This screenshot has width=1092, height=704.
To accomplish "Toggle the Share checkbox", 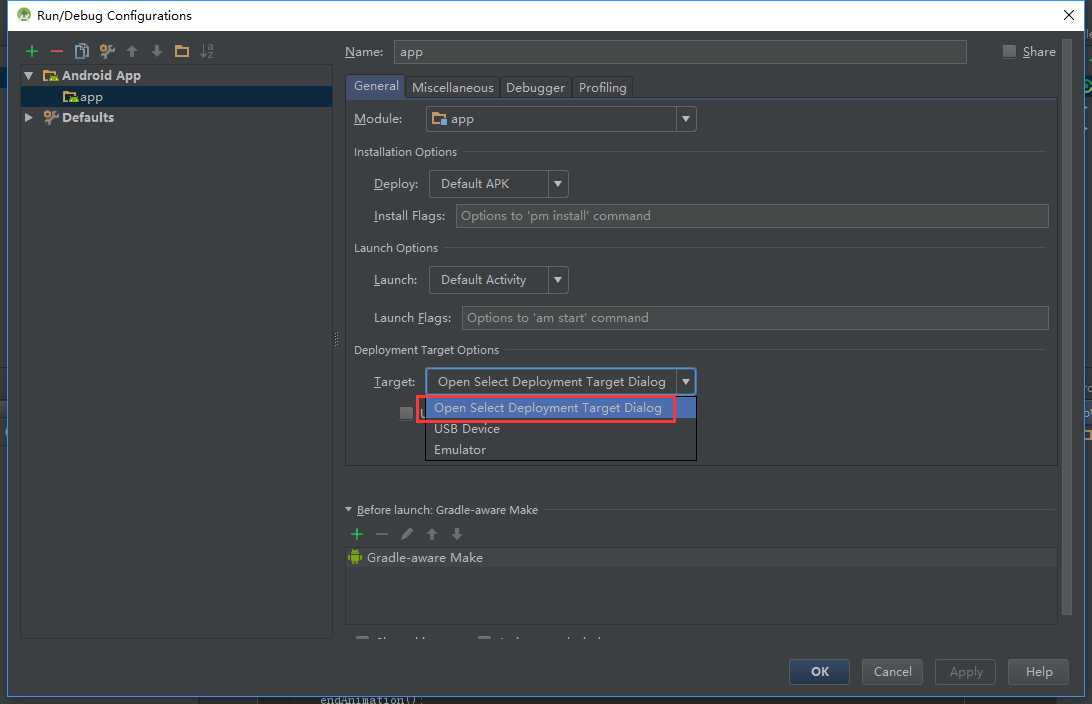I will coord(1009,51).
